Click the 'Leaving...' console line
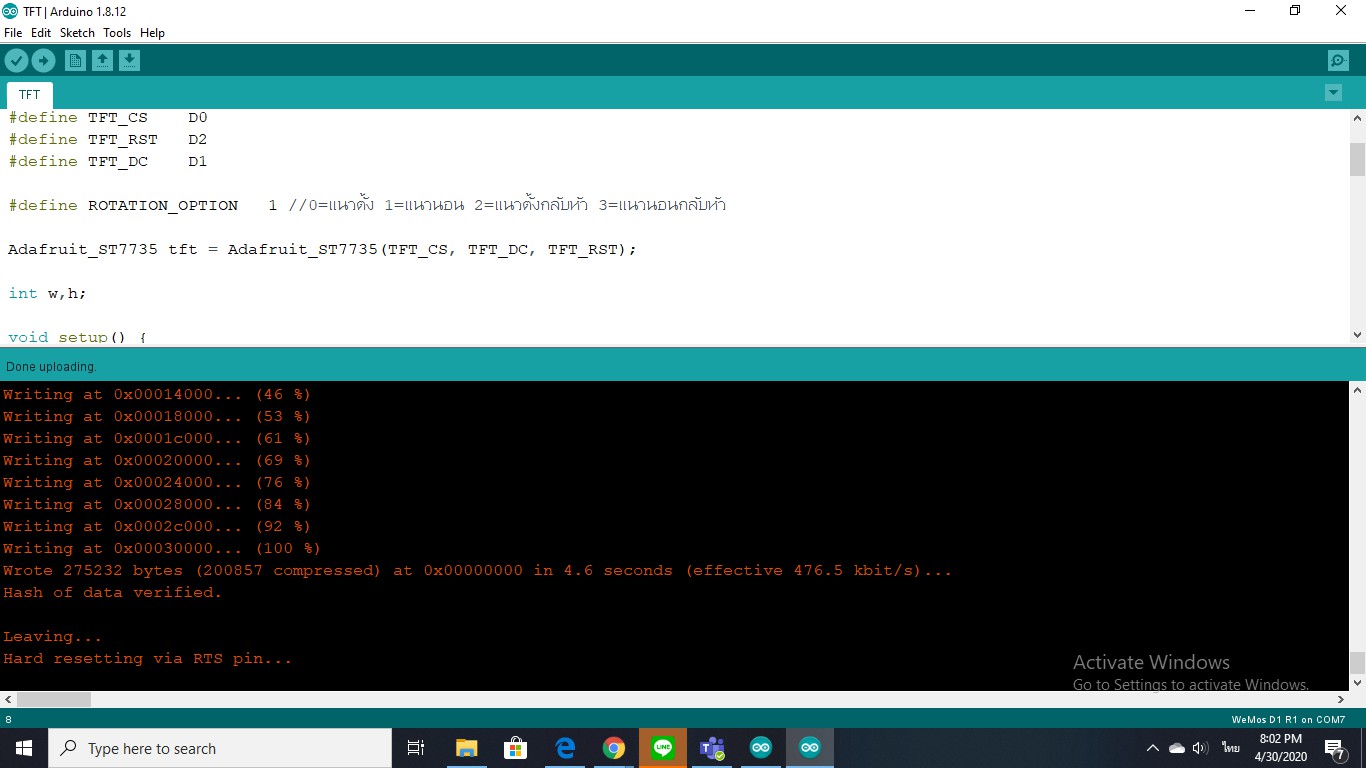Screen dimensions: 1366x768 [x=52, y=636]
